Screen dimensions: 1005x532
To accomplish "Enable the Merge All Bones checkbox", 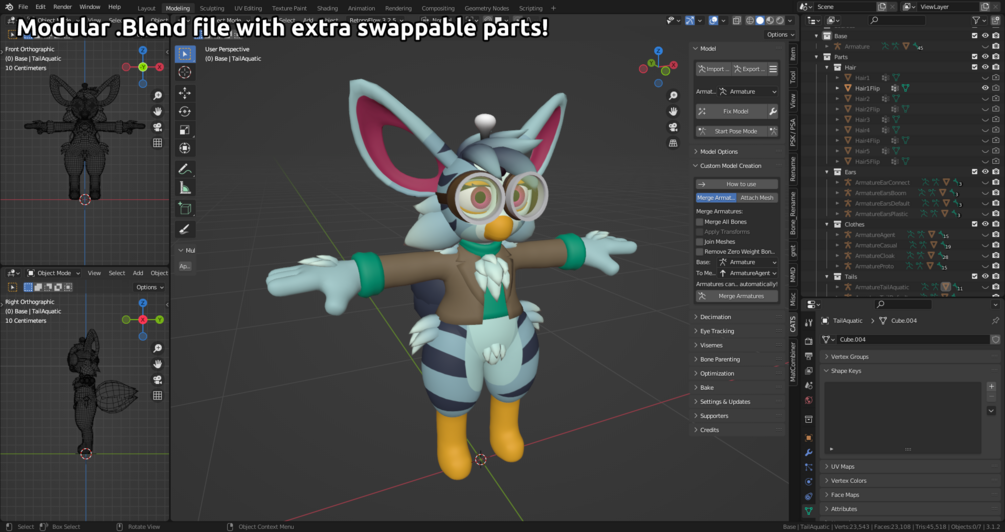I will click(700, 222).
